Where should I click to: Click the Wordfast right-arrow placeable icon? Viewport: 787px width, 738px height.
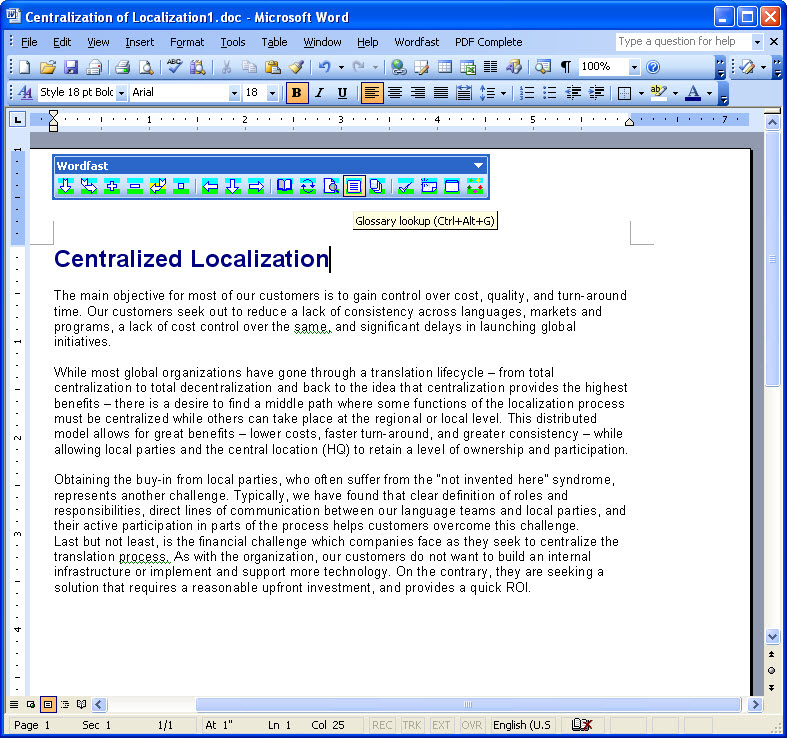point(256,186)
